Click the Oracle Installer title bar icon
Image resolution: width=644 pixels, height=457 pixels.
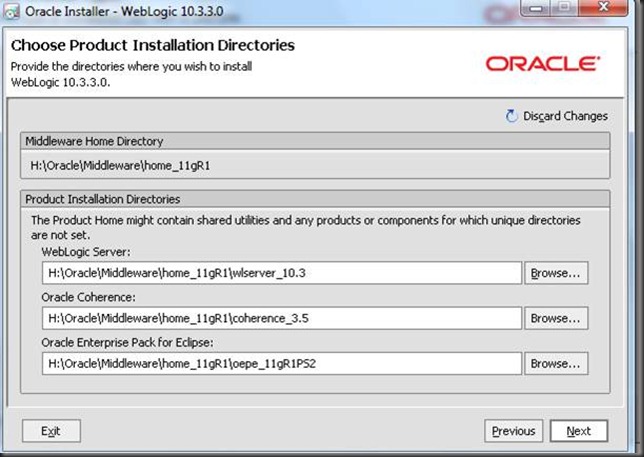(x=11, y=11)
